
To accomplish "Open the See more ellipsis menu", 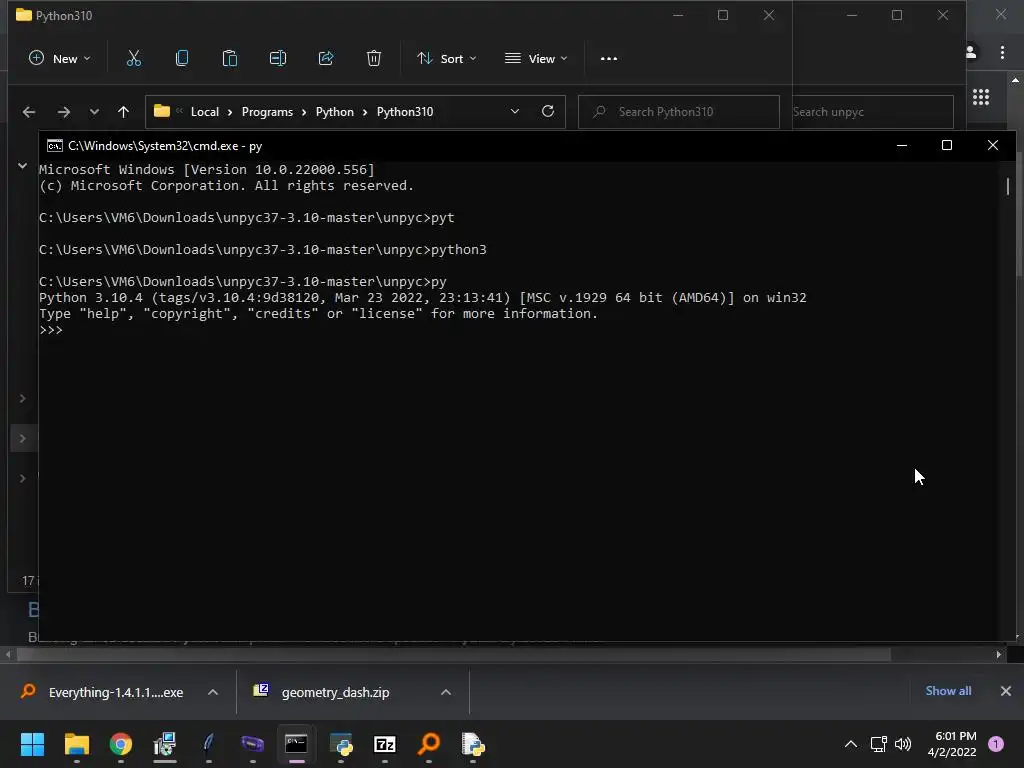I will [609, 58].
